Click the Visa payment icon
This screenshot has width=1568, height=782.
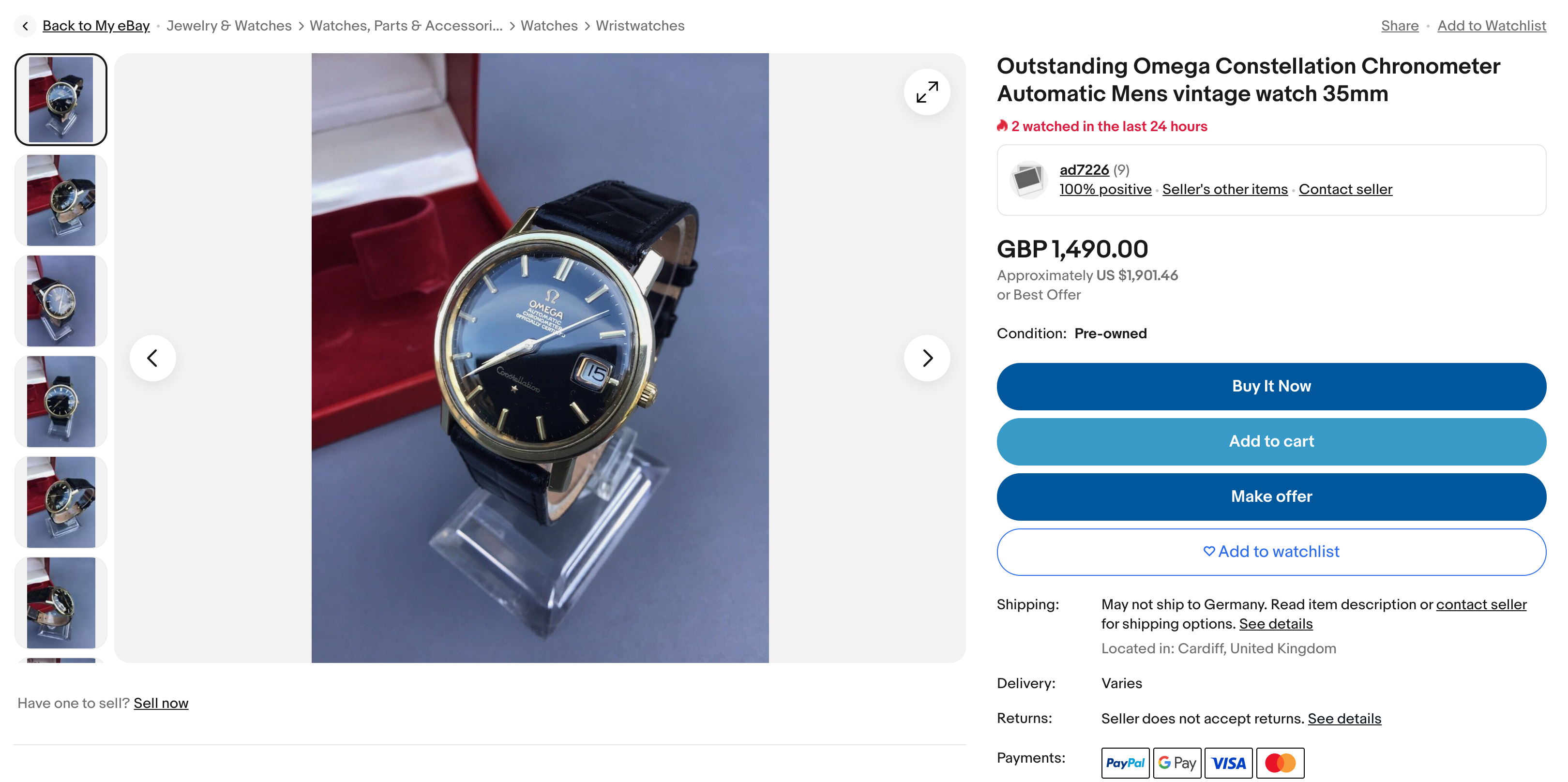(1228, 763)
